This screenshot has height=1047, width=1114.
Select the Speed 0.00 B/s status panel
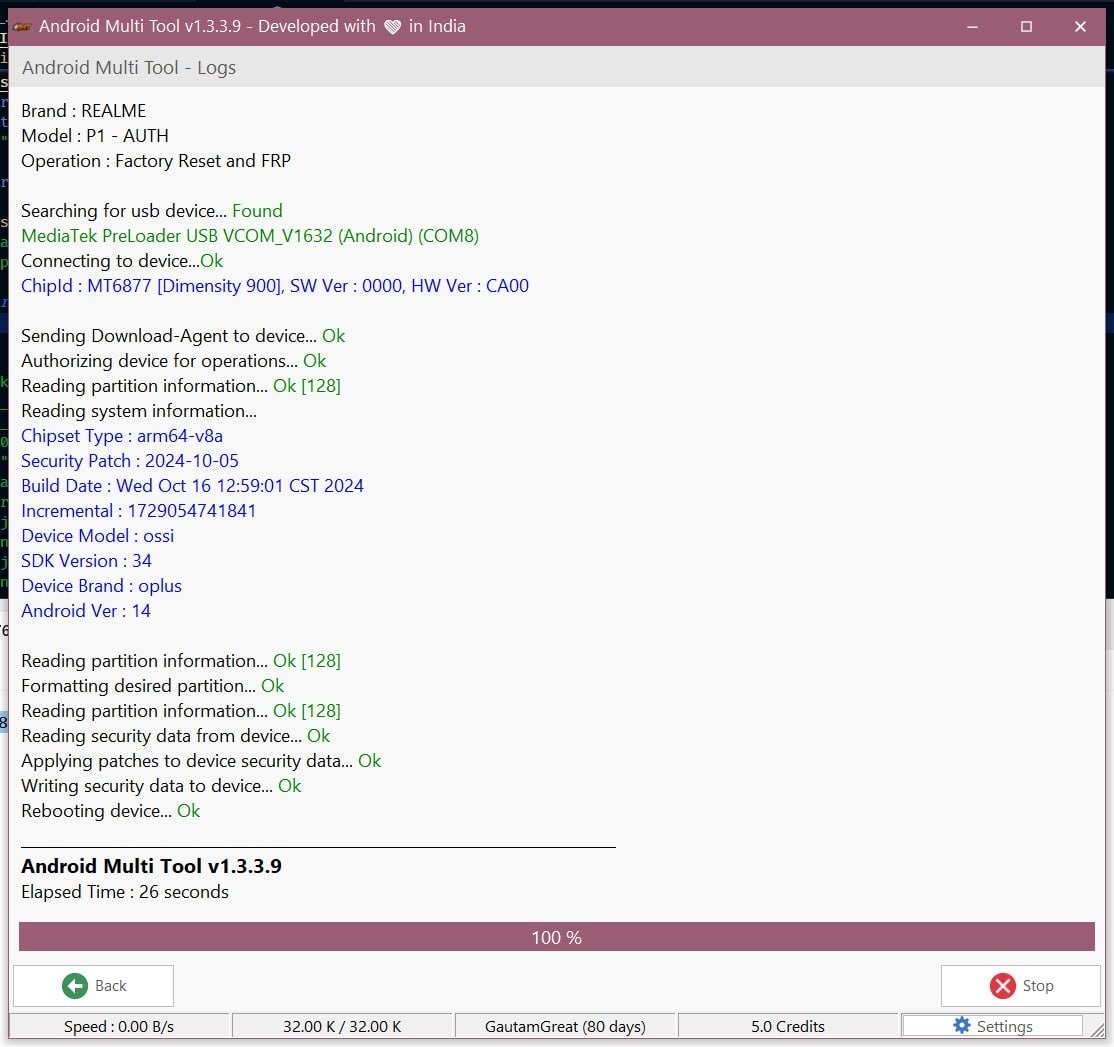[x=119, y=1026]
